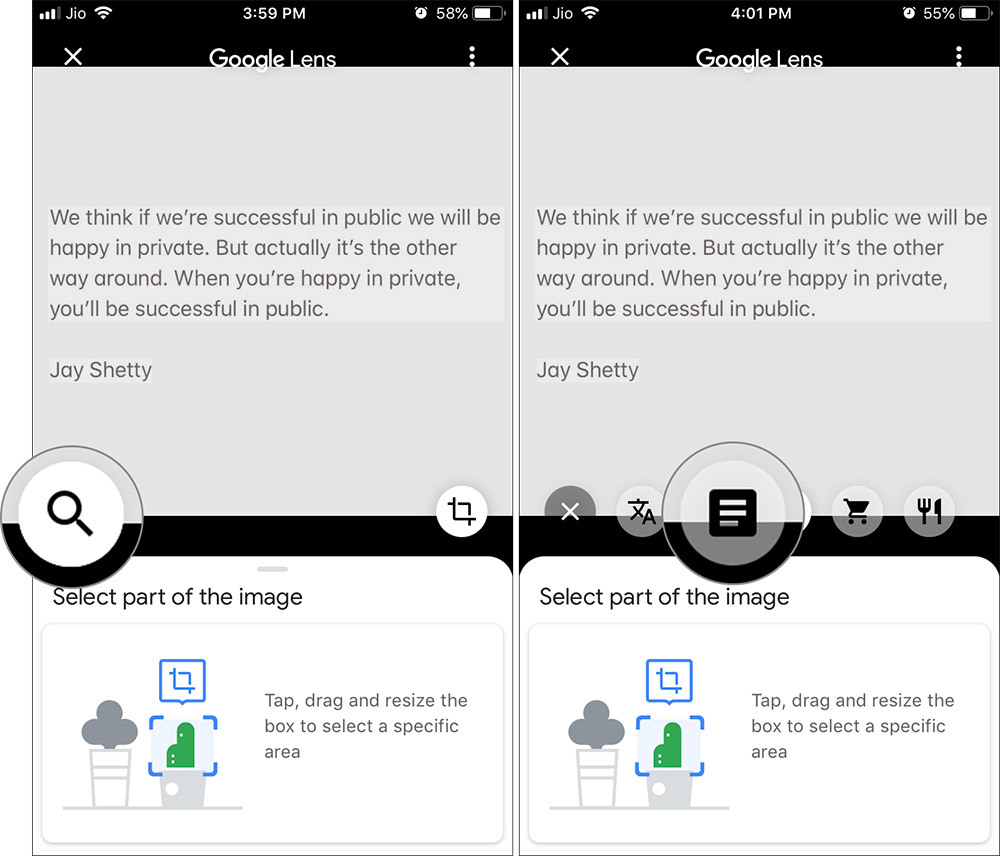Select the Shopping cart mode icon
1000x856 pixels.
click(857, 512)
